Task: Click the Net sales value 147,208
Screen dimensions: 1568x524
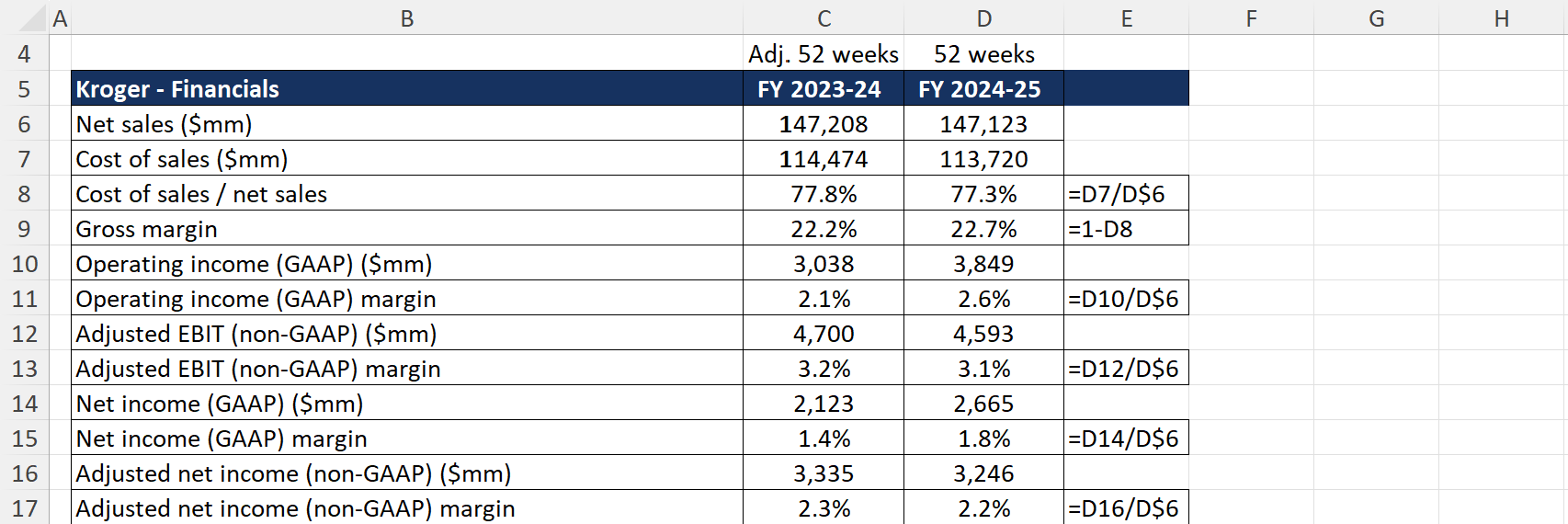Action: pos(824,124)
